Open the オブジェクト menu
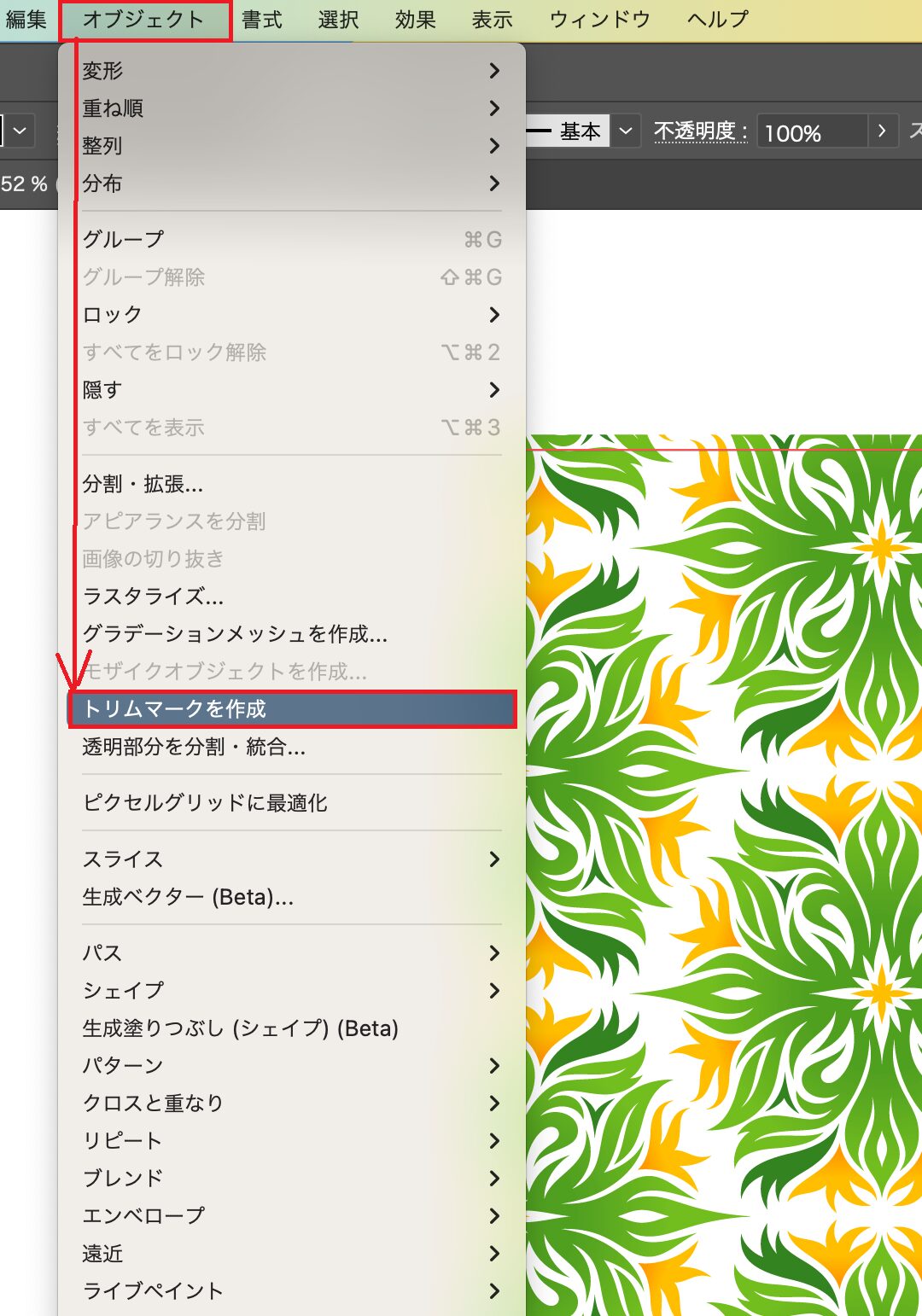The height and width of the screenshot is (1316, 922). 144,20
